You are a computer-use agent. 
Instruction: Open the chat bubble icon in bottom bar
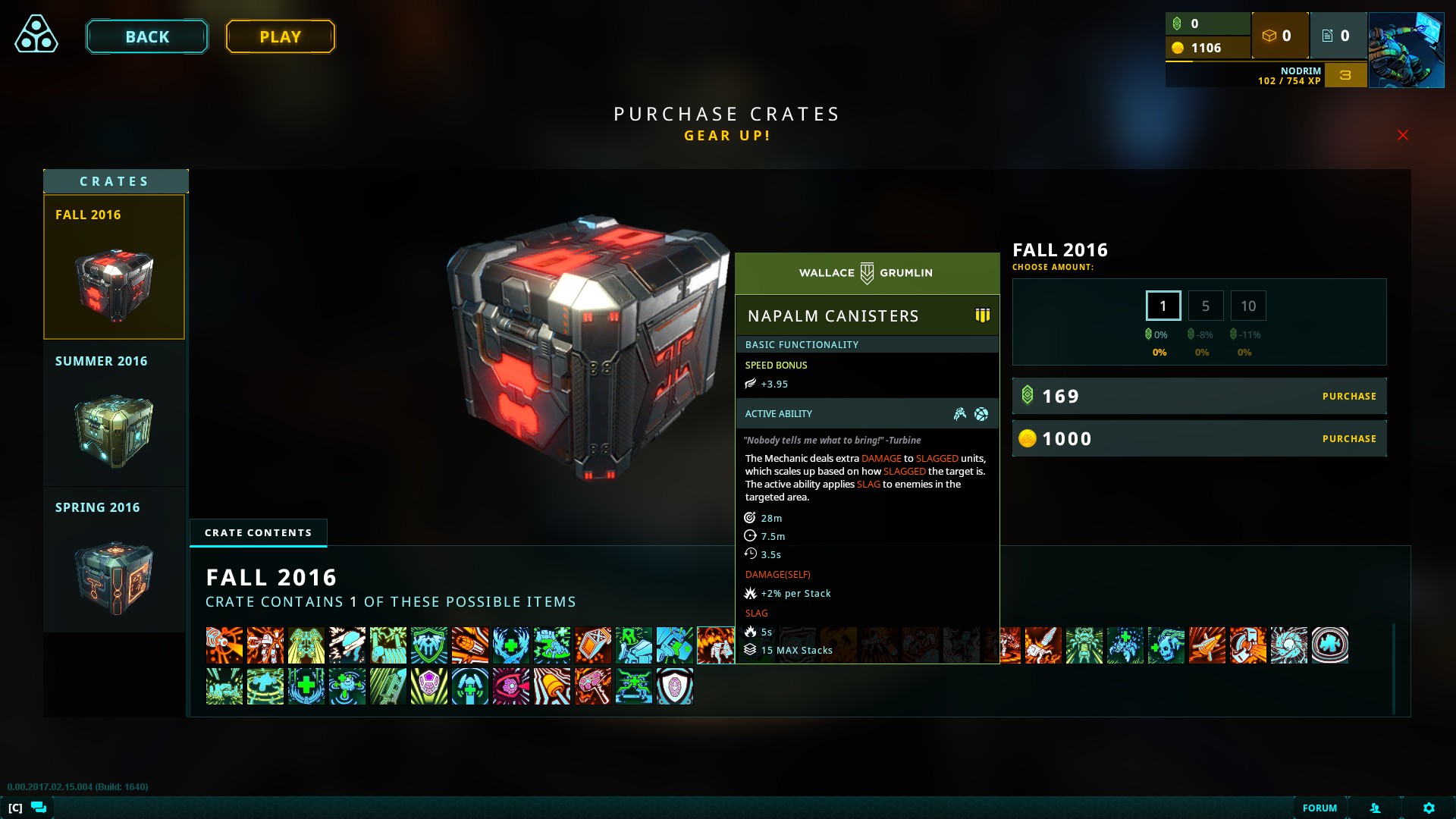[x=39, y=808]
